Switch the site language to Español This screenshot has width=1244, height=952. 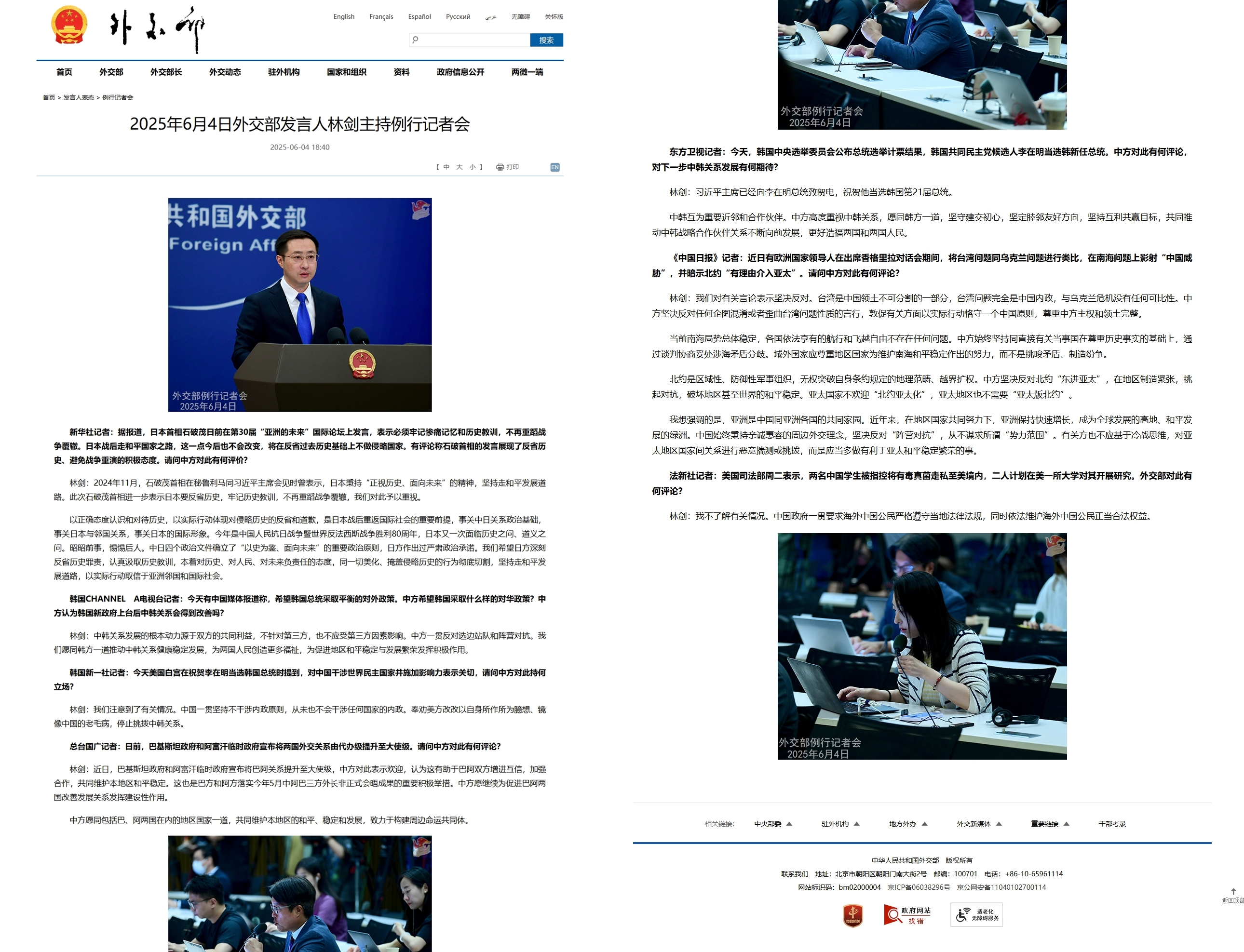(419, 17)
